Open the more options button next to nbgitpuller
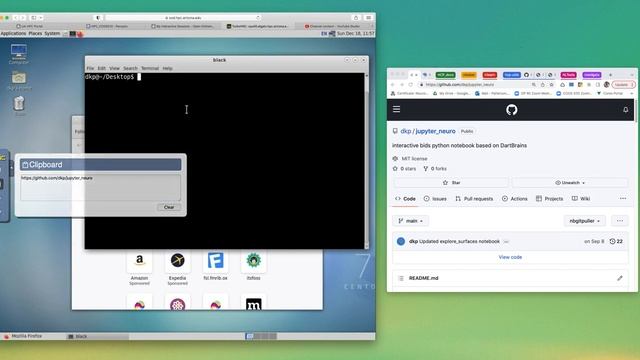The width and height of the screenshot is (640, 360). click(x=620, y=221)
